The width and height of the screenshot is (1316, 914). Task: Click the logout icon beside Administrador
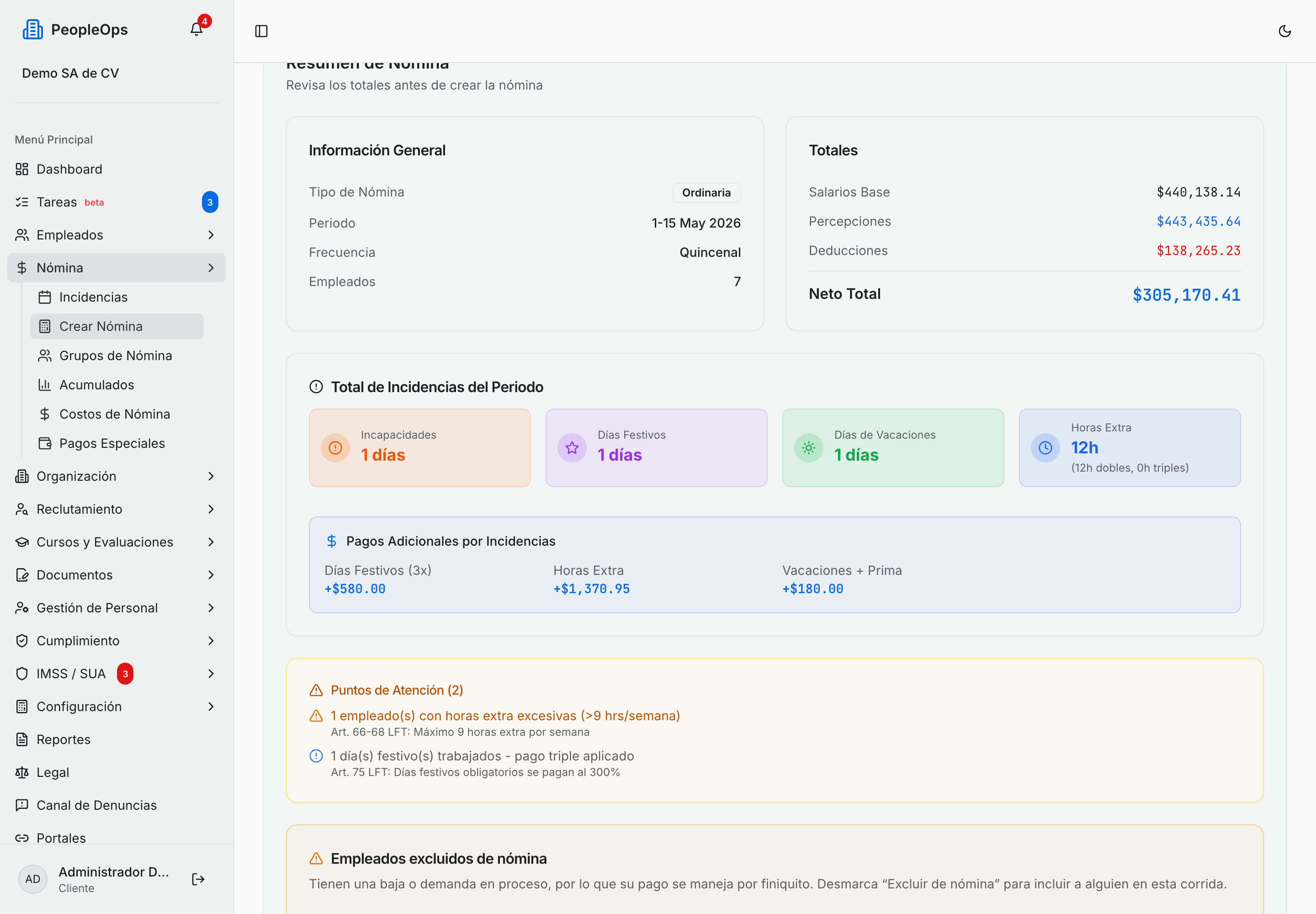point(198,879)
